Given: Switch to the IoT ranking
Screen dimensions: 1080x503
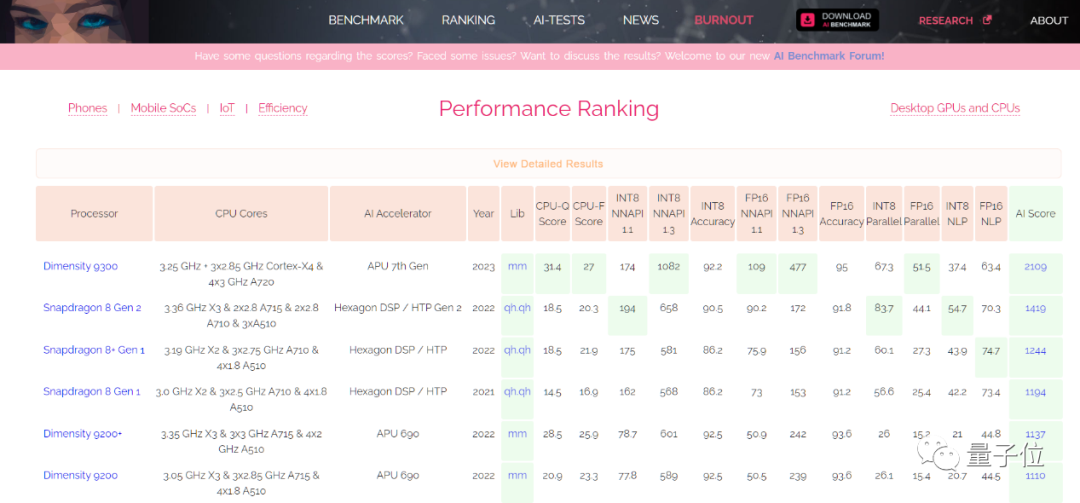Looking at the screenshot, I should pos(227,108).
